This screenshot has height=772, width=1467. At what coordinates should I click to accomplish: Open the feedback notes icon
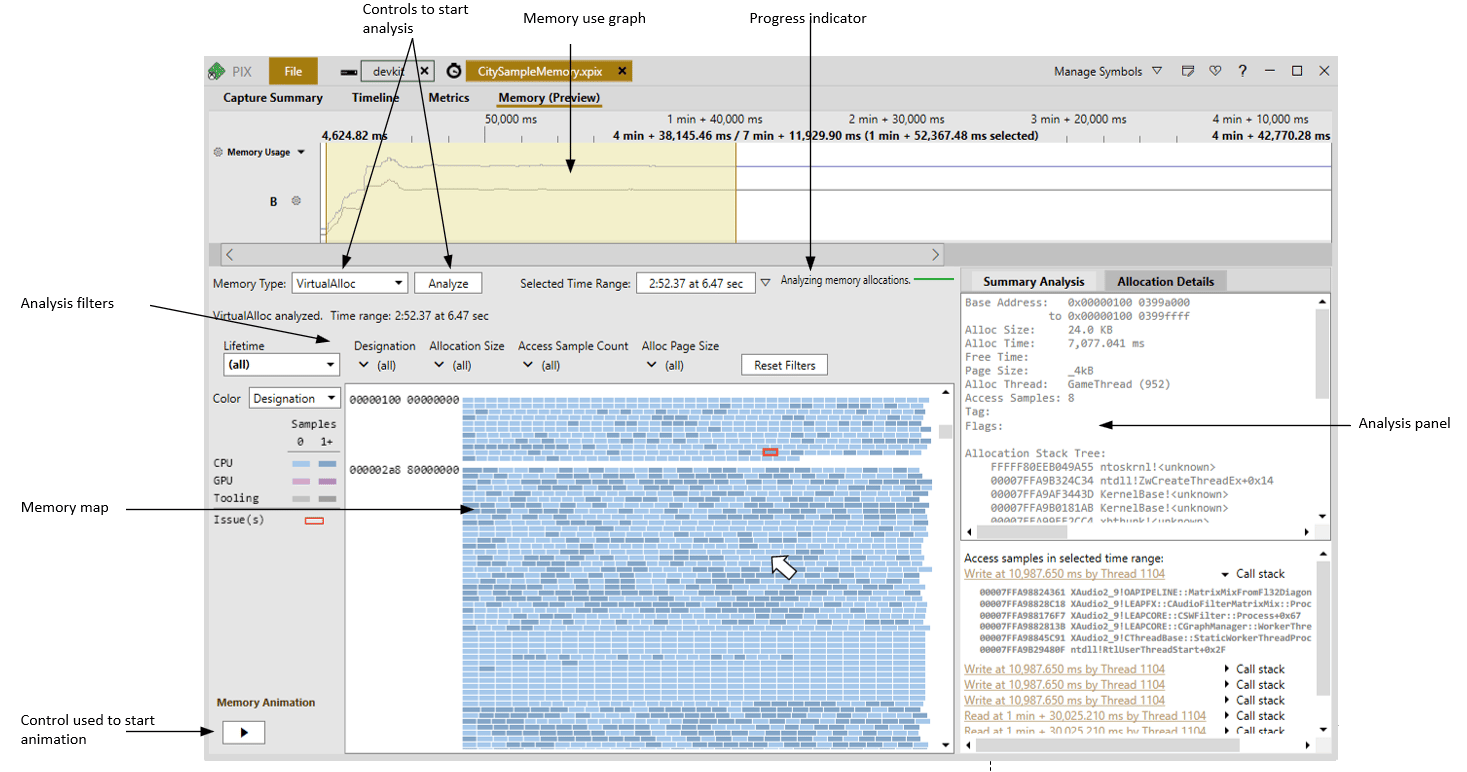(1188, 71)
